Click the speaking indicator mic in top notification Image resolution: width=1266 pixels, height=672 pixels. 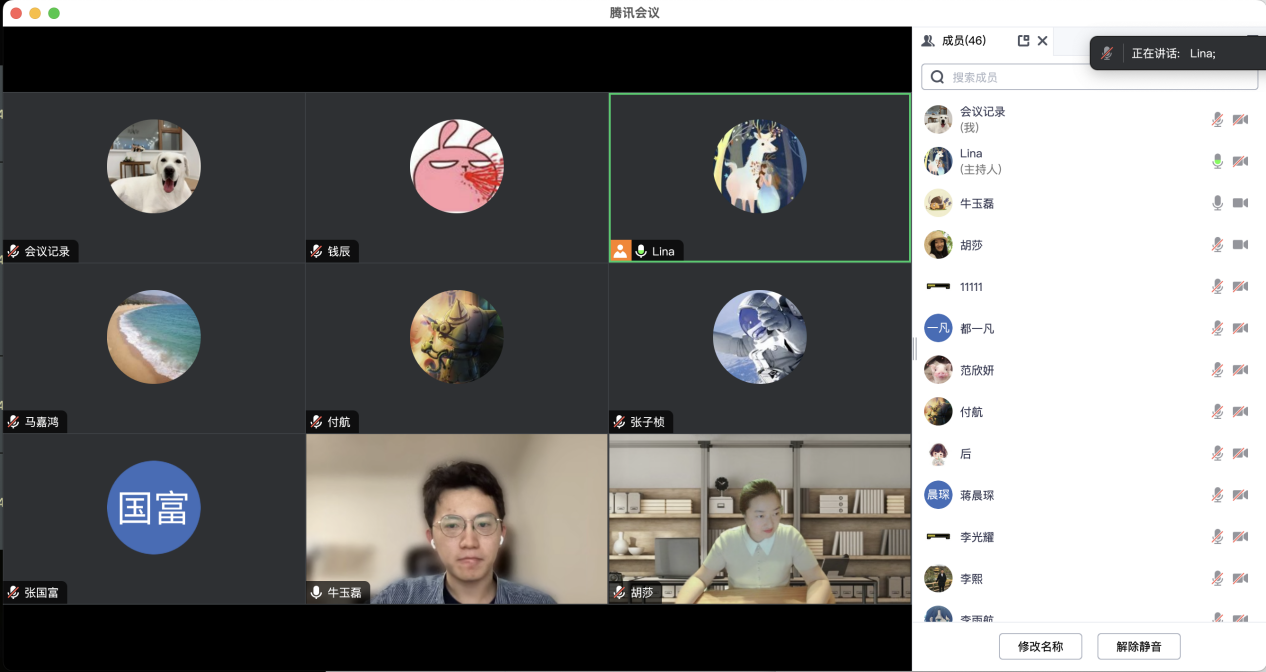click(1107, 53)
